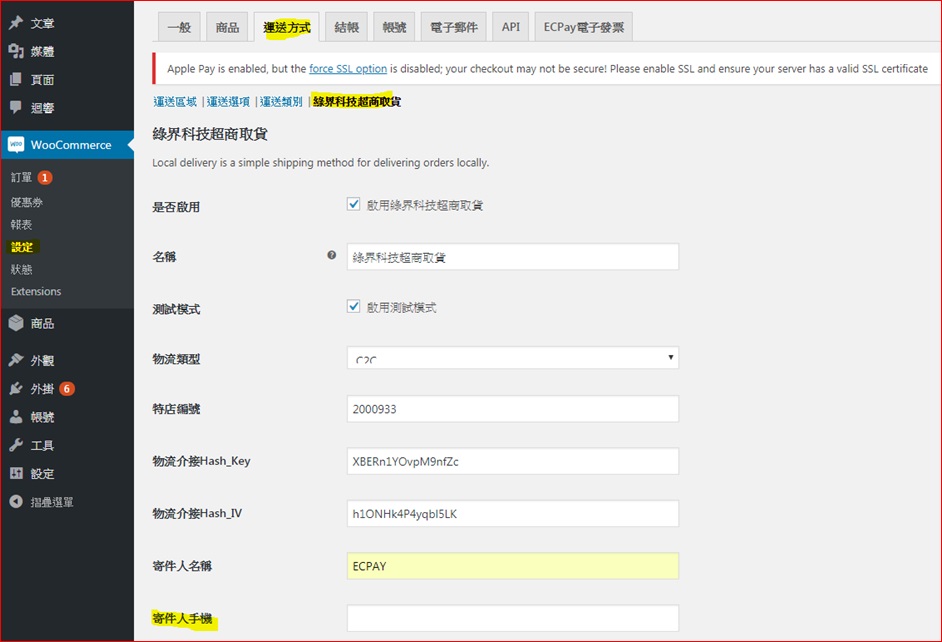Open the 物流類型 dropdown showing C2C
The height and width of the screenshot is (642, 942).
512,358
